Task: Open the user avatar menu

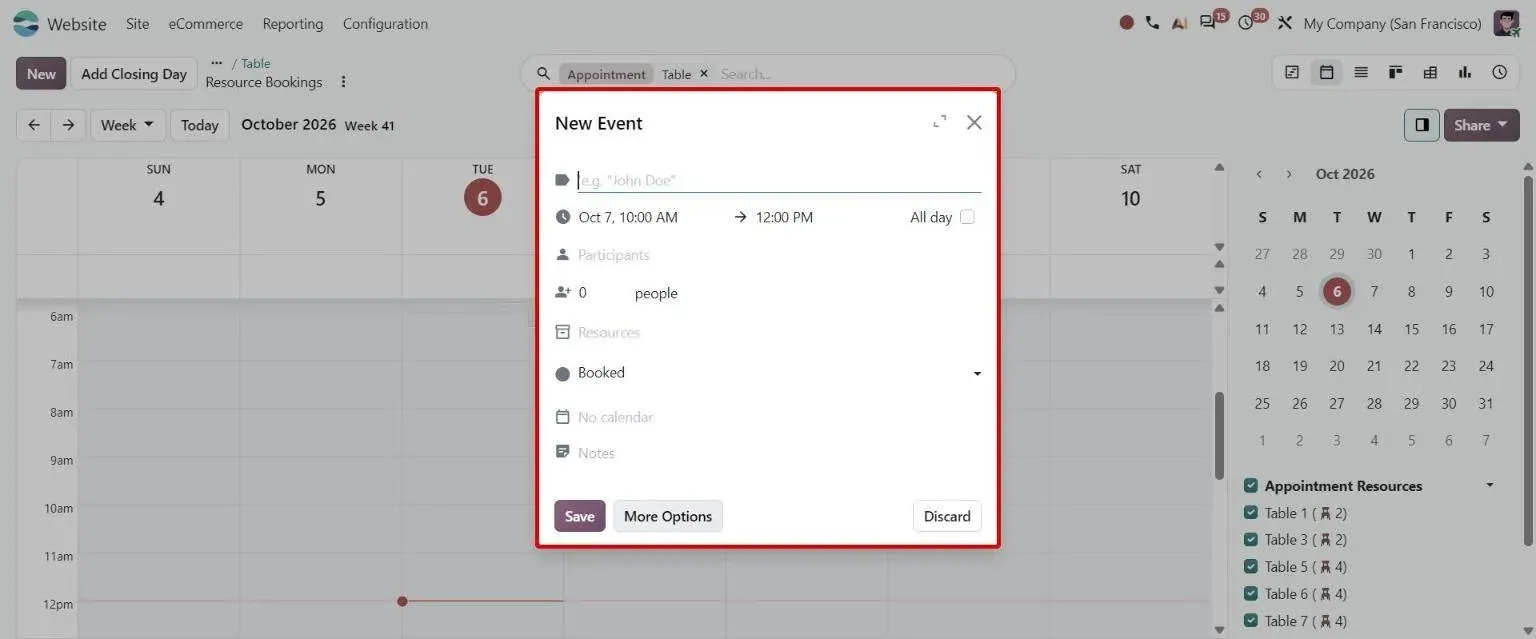Action: point(1507,23)
